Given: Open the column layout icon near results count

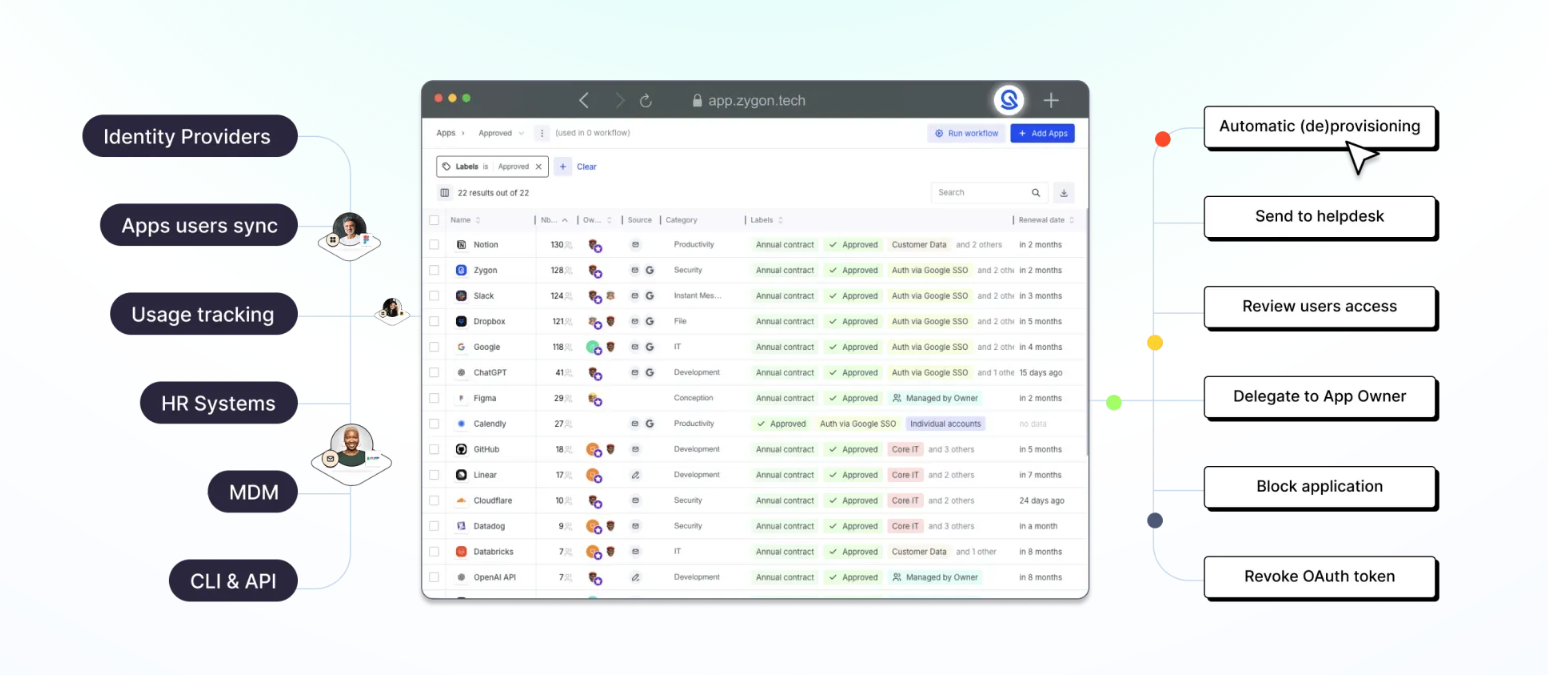Looking at the screenshot, I should tap(445, 193).
